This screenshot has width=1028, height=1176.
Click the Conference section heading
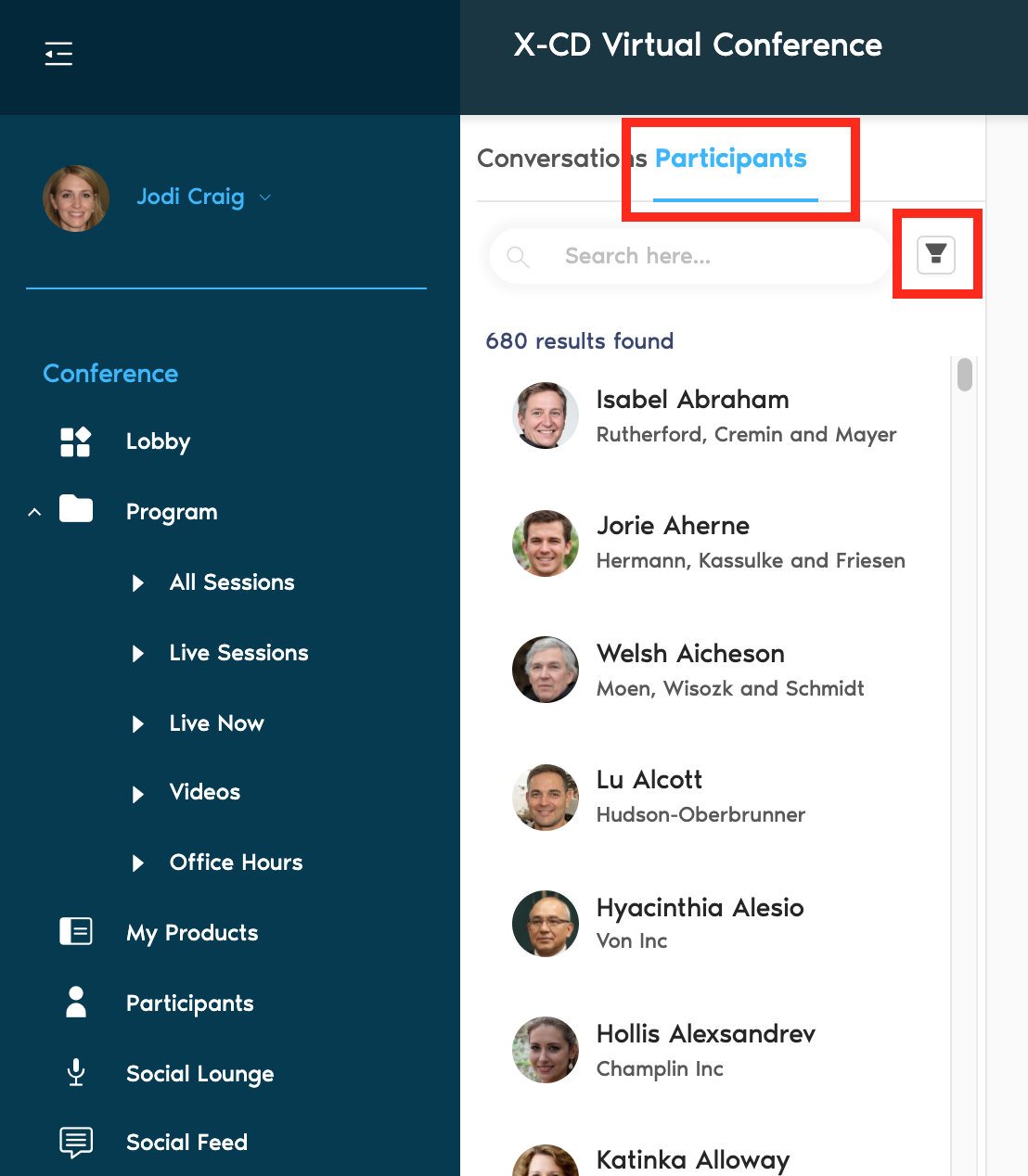pos(110,374)
